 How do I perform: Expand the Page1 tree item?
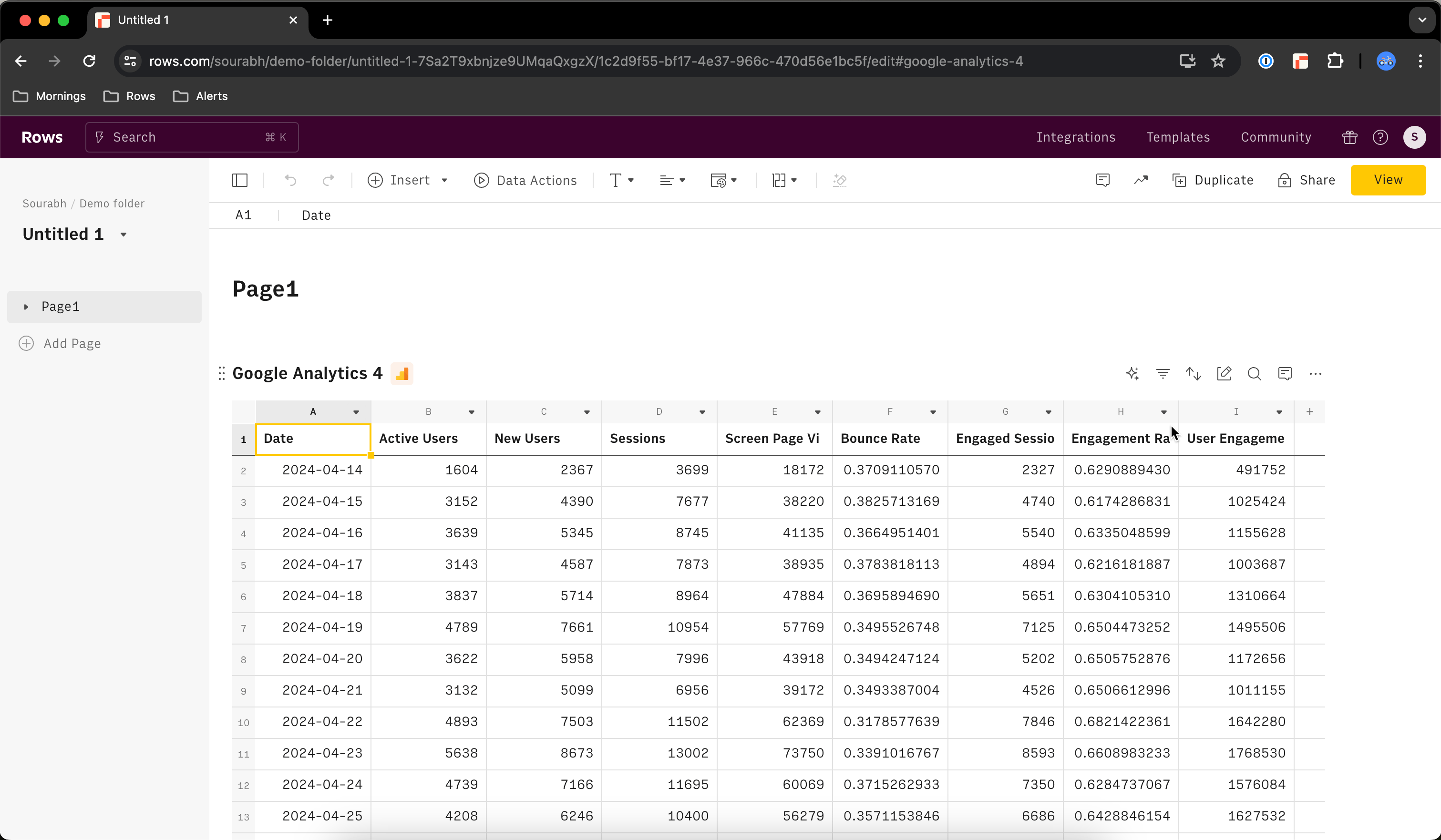tap(26, 307)
